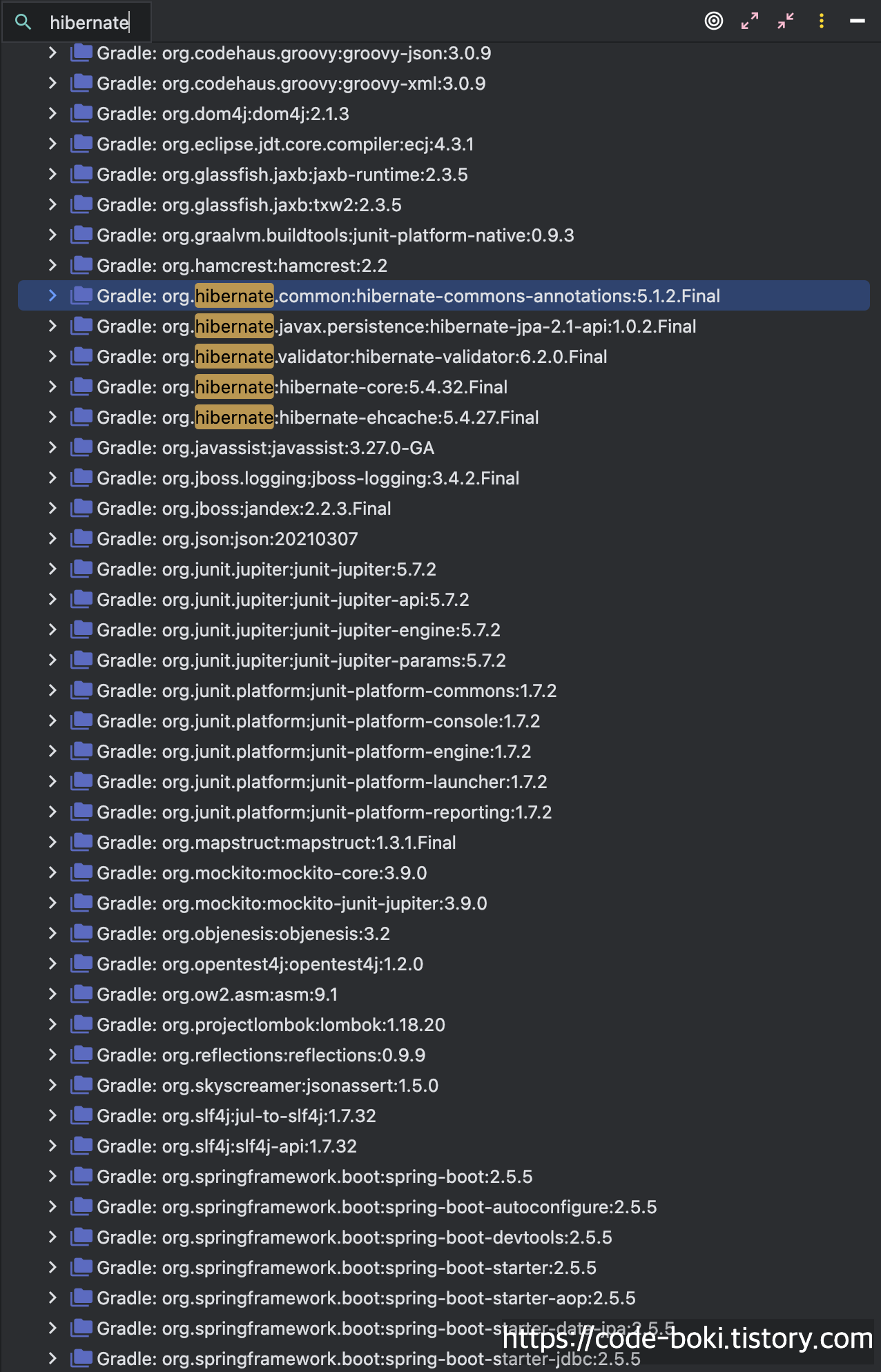Click the library icon for lombok:1.18.20
881x1372 pixels.
click(81, 1024)
